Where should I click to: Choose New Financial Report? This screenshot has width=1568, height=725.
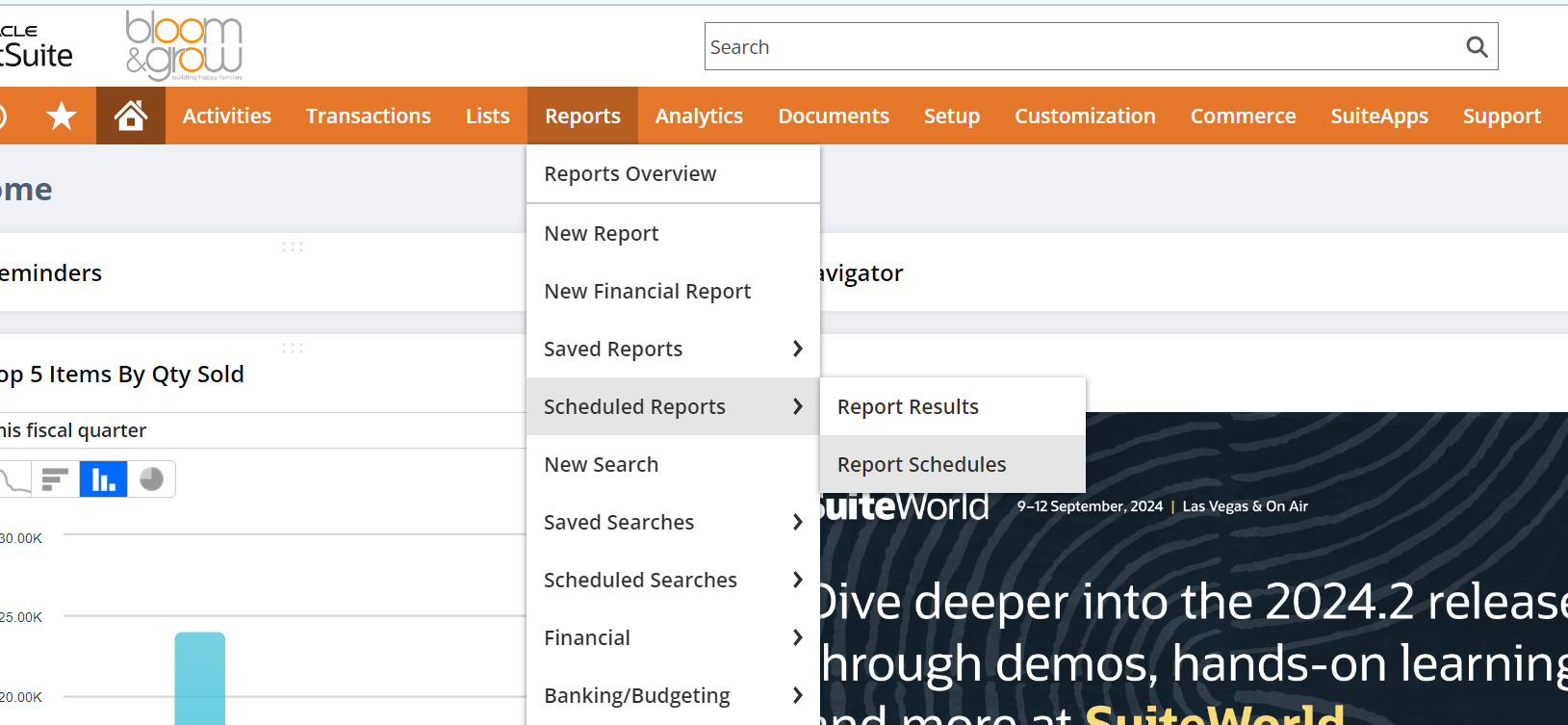tap(673, 291)
